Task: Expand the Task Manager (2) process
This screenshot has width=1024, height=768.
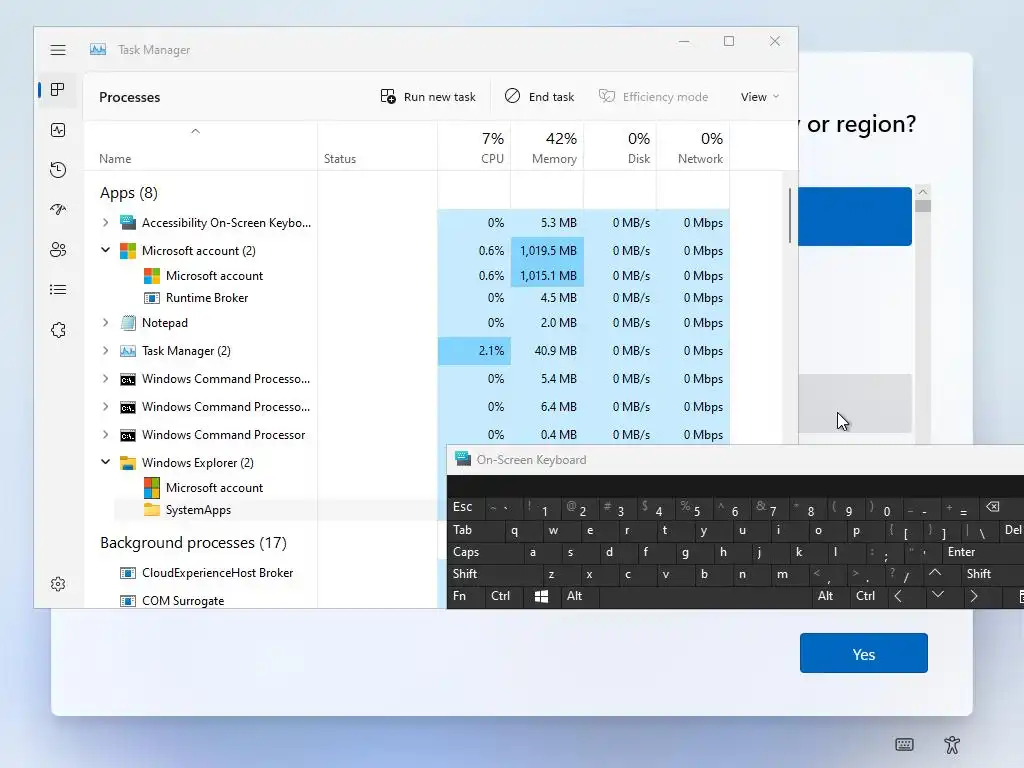Action: pyautogui.click(x=105, y=351)
